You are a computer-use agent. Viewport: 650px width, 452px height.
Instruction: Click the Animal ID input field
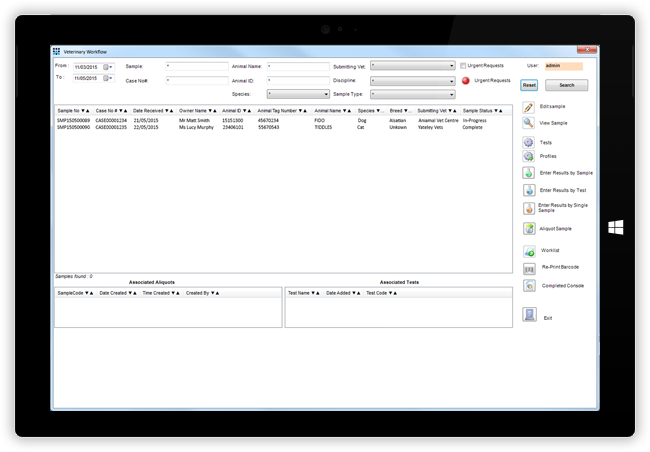(x=298, y=80)
